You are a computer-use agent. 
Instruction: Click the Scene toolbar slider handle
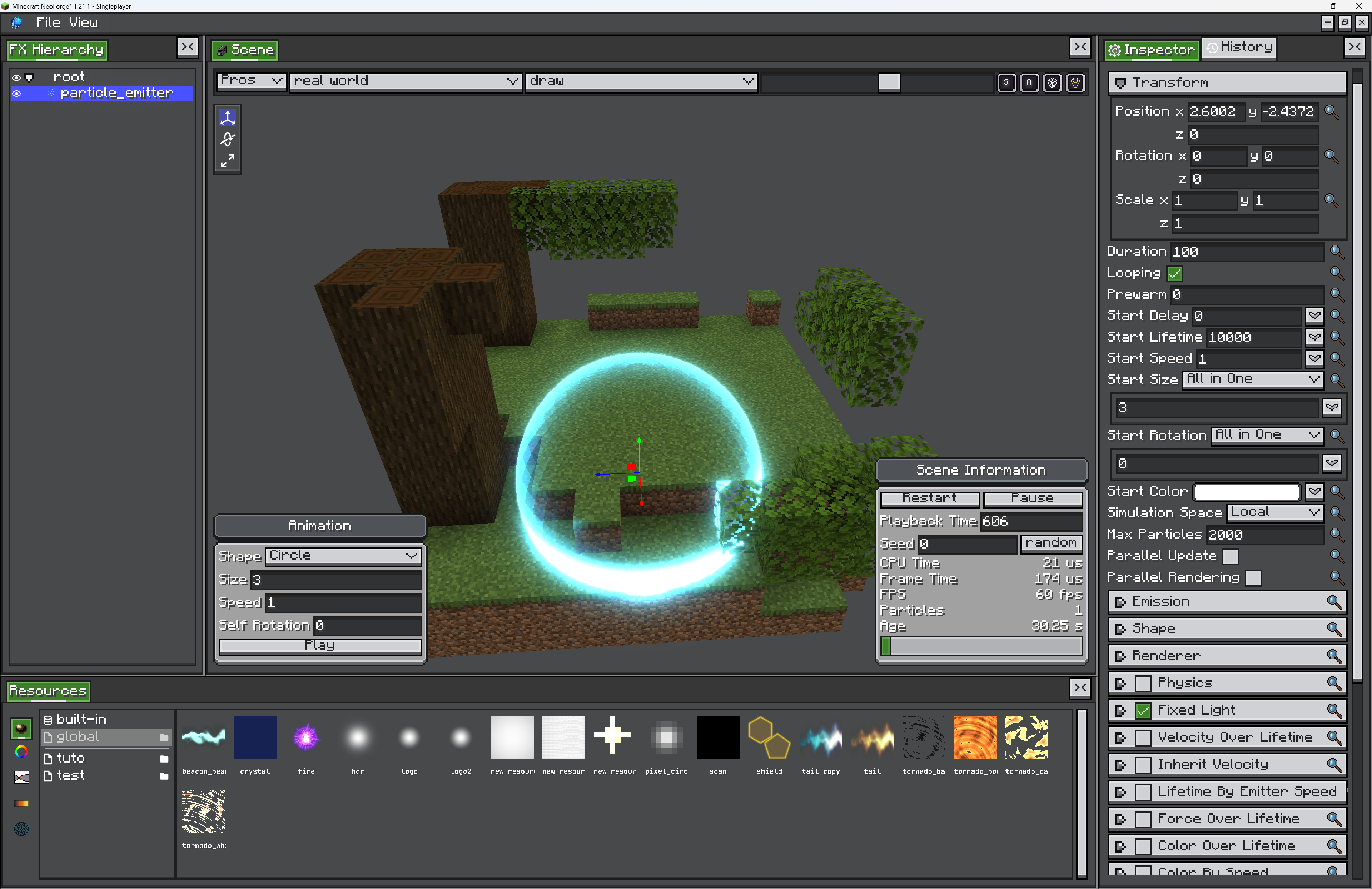pyautogui.click(x=888, y=83)
